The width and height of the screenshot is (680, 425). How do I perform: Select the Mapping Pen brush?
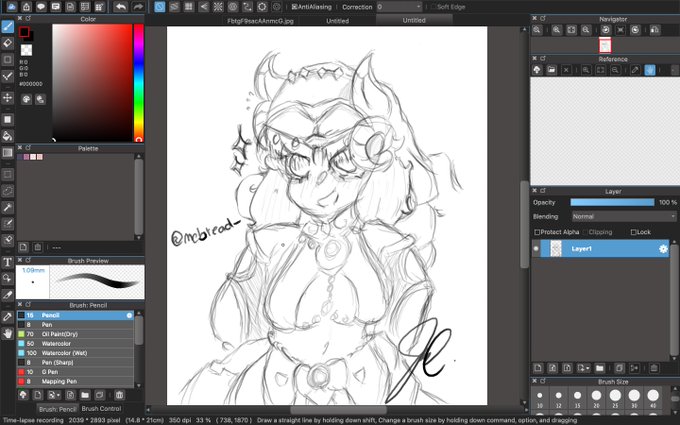click(x=75, y=382)
